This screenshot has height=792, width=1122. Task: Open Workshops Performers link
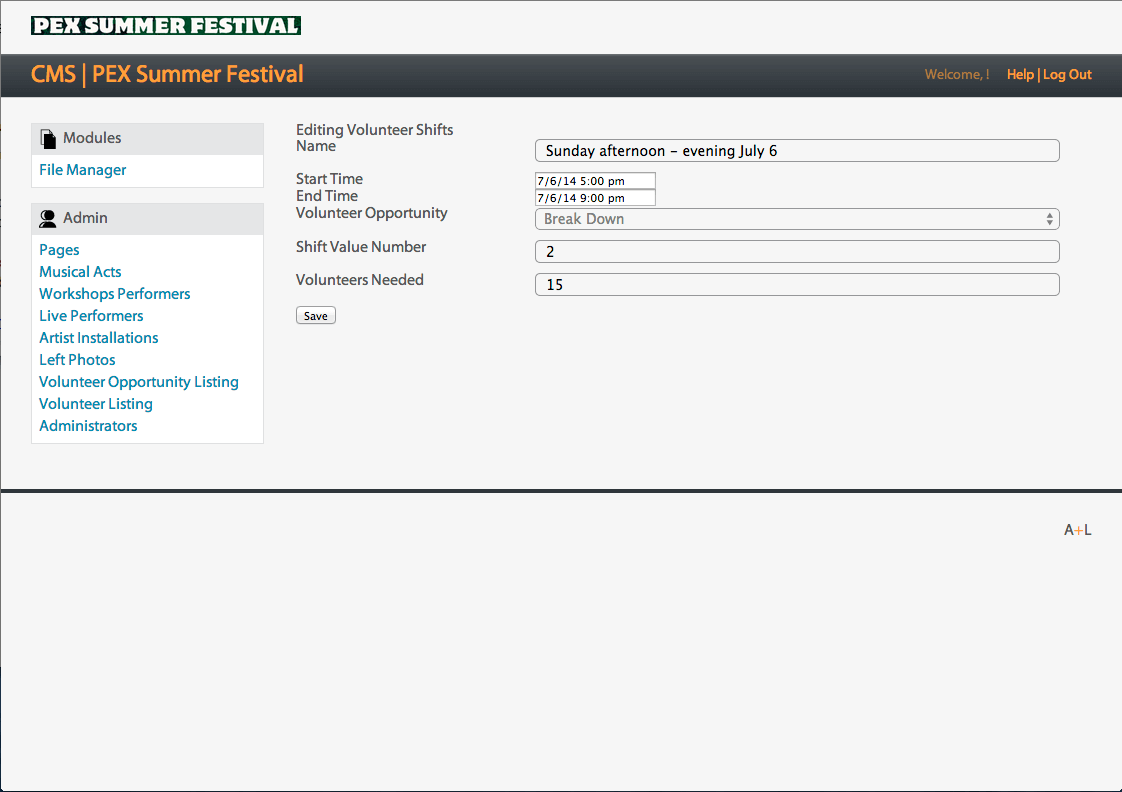pyautogui.click(x=114, y=294)
